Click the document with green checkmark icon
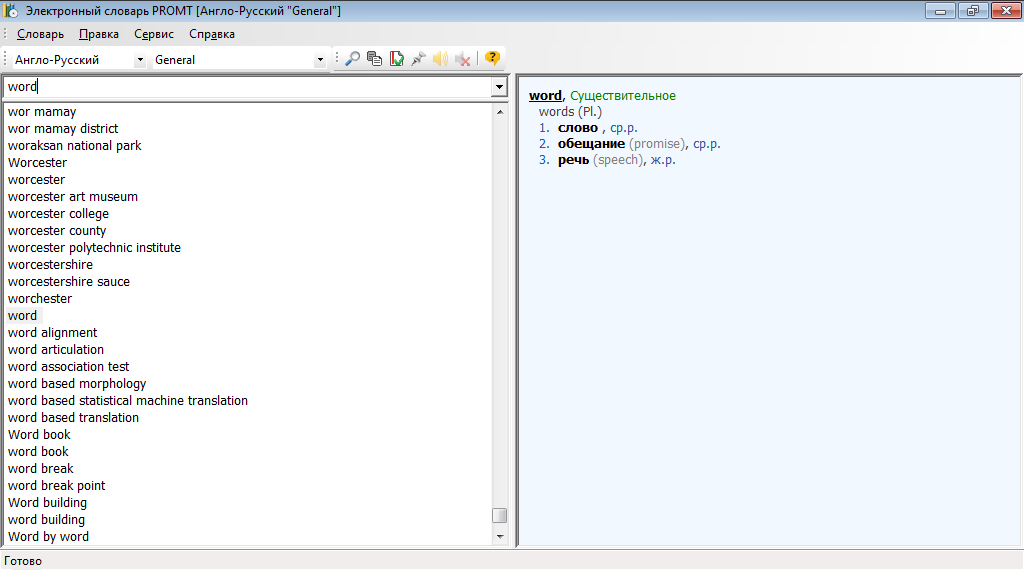The image size is (1024, 570). 396,59
